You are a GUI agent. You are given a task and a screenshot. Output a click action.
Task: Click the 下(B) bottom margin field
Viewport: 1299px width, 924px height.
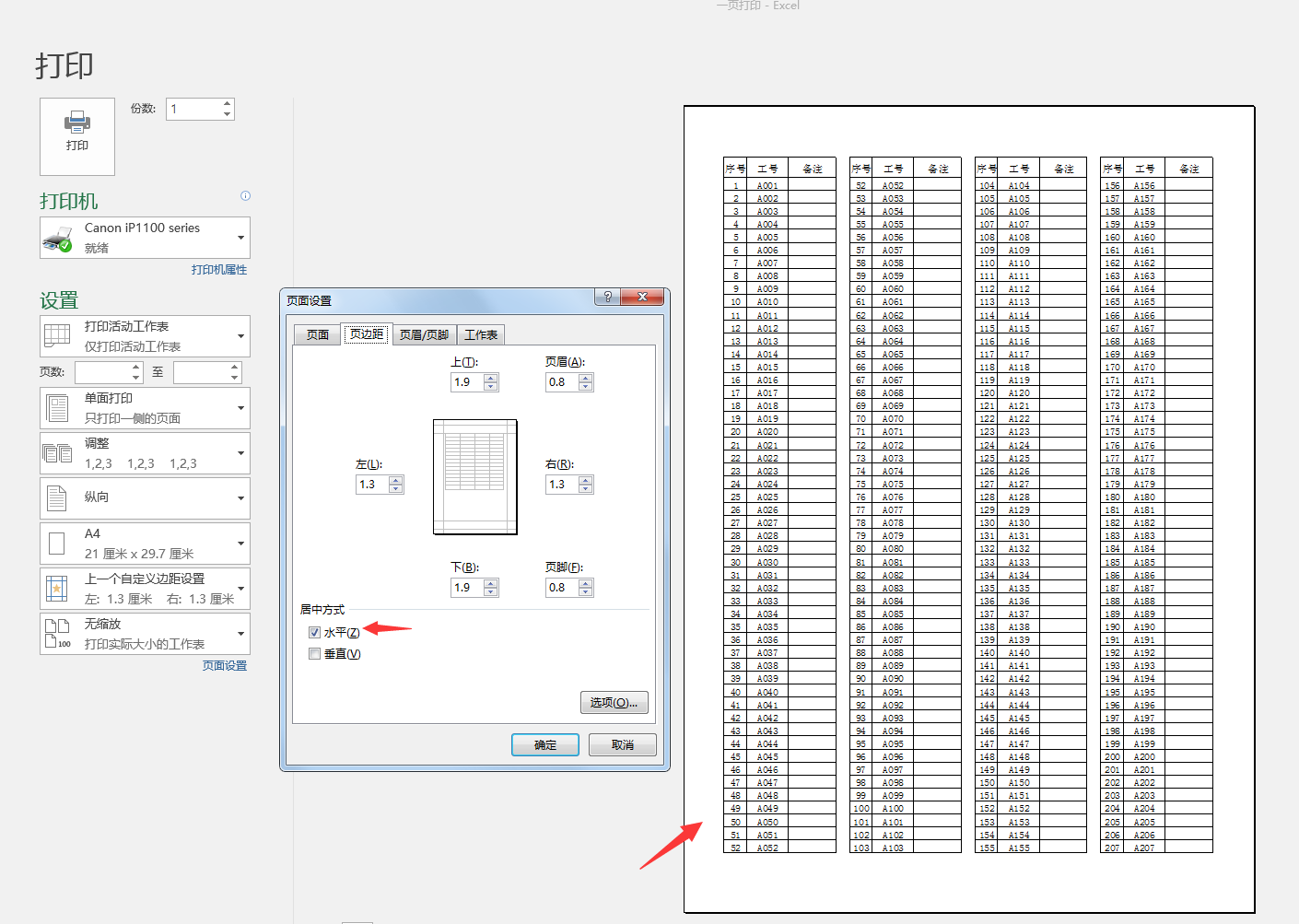(x=467, y=588)
